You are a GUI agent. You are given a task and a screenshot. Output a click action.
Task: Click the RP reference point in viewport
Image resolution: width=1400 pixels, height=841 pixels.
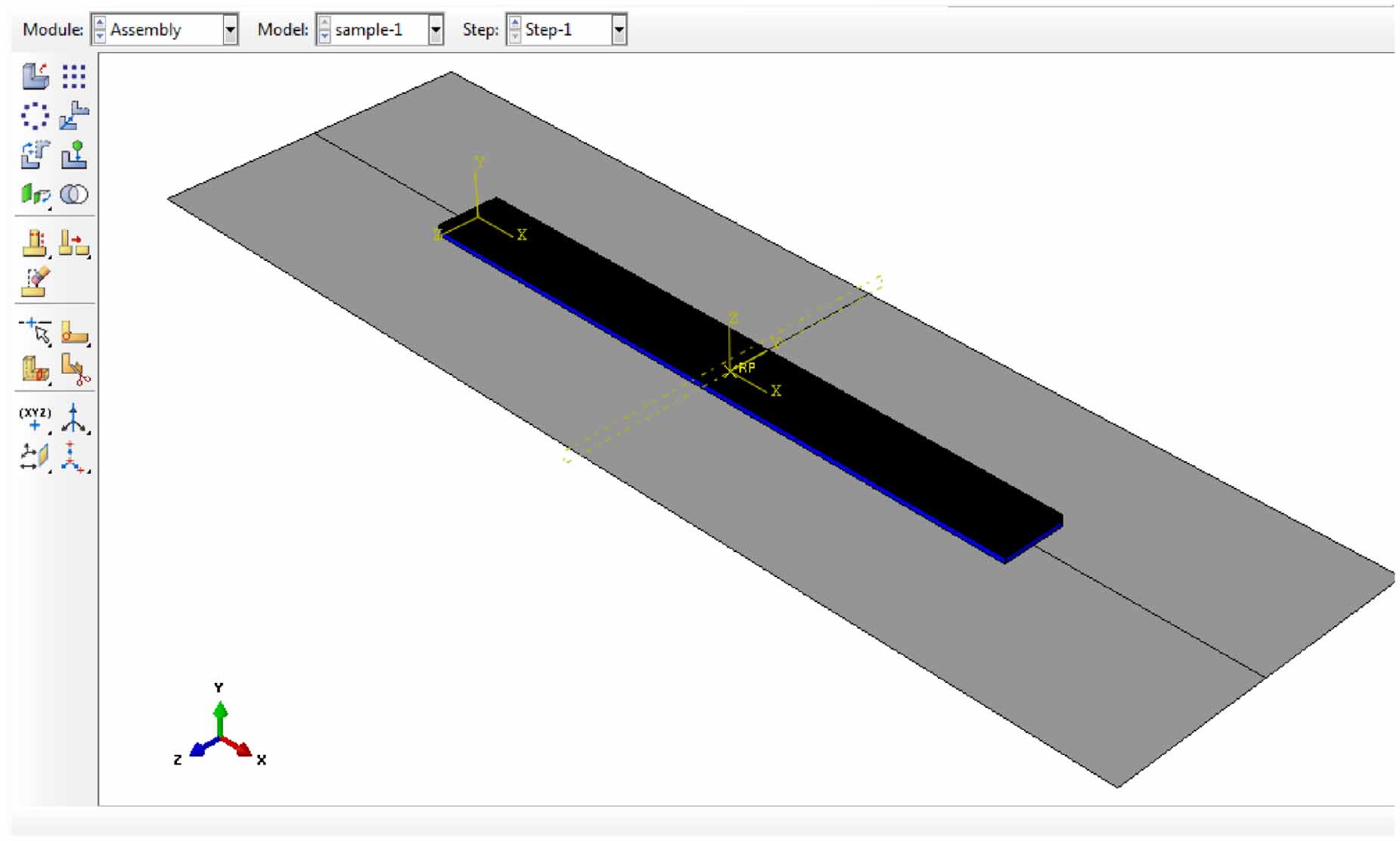click(731, 370)
